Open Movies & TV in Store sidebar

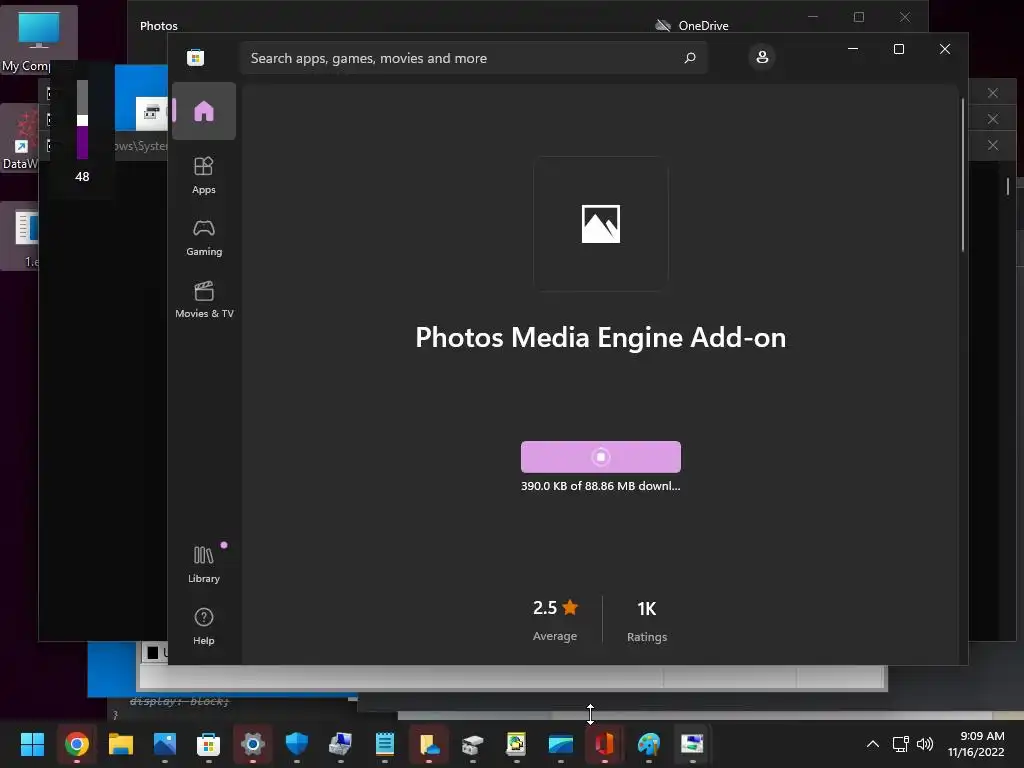coord(204,299)
